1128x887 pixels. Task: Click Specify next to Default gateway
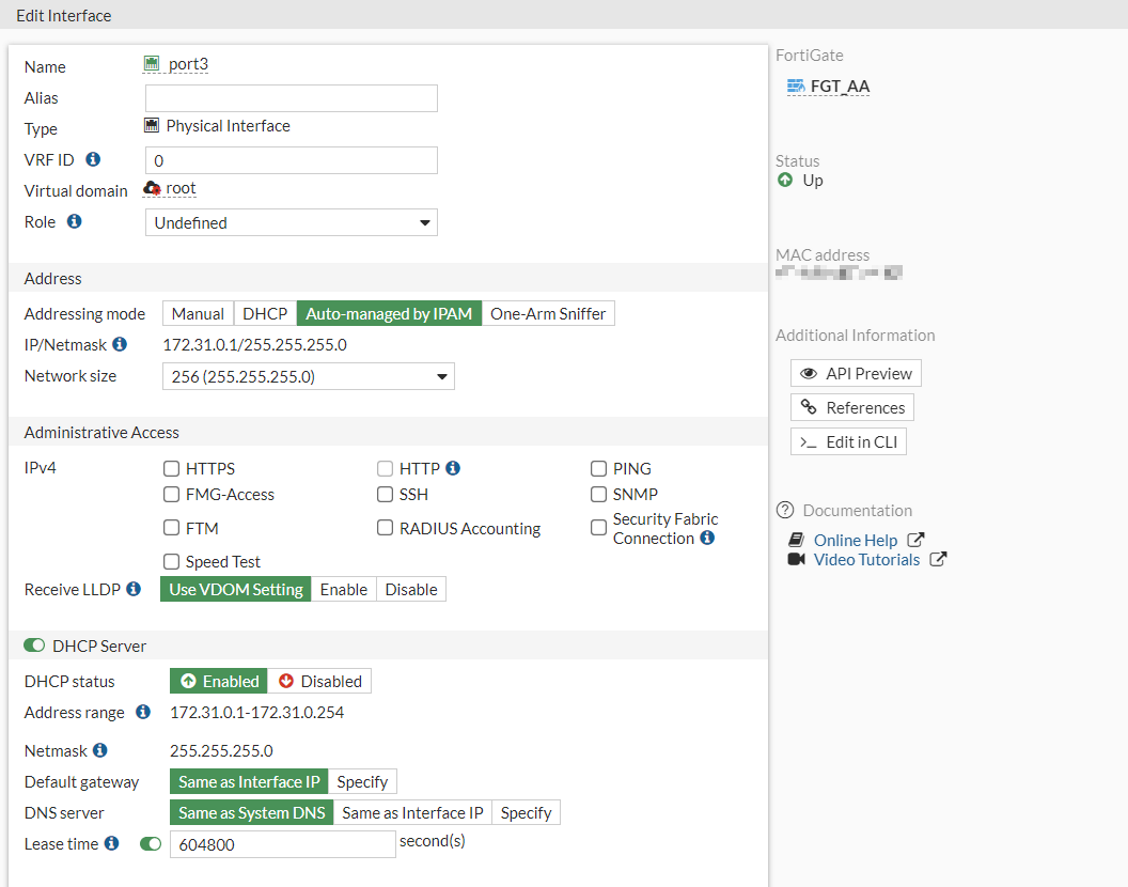tap(363, 781)
